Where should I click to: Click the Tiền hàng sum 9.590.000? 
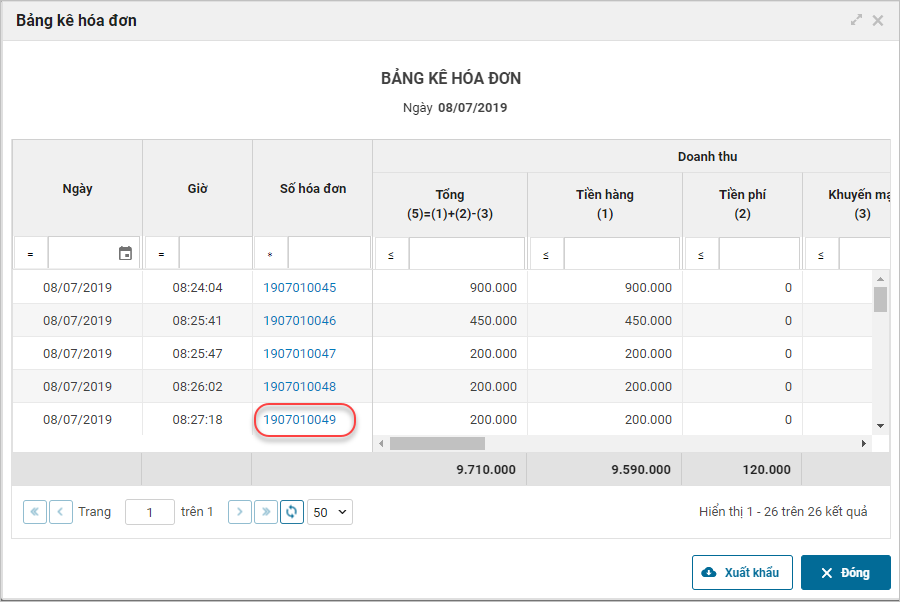pyautogui.click(x=641, y=469)
